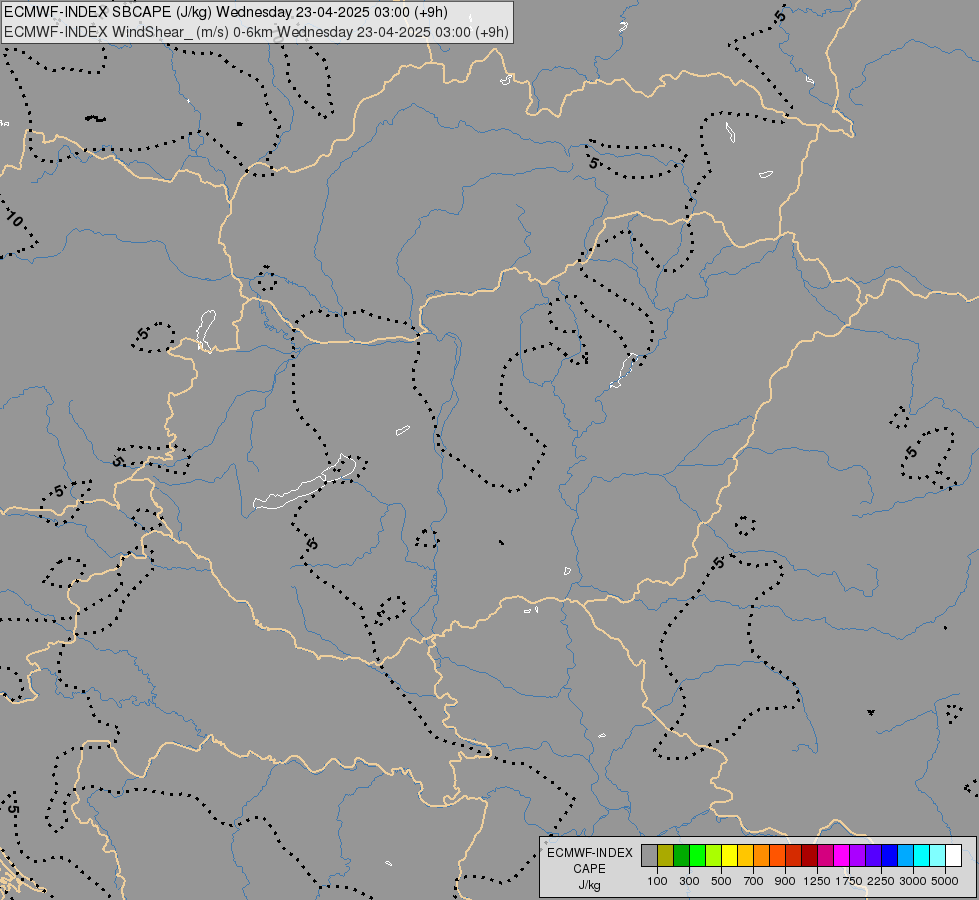Select the purple swatch right of 1750
This screenshot has width=979, height=900.
coord(857,855)
